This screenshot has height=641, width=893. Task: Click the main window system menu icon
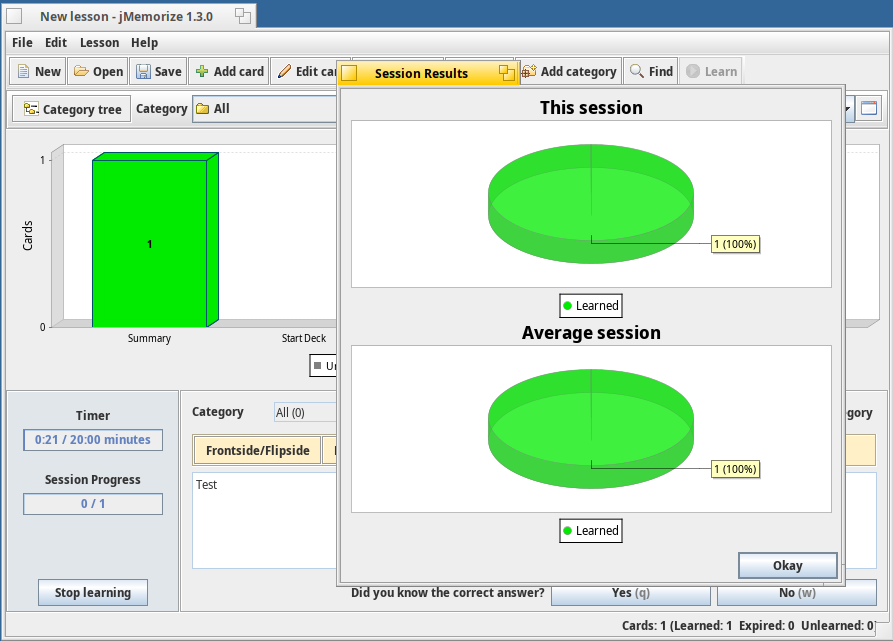tap(14, 16)
